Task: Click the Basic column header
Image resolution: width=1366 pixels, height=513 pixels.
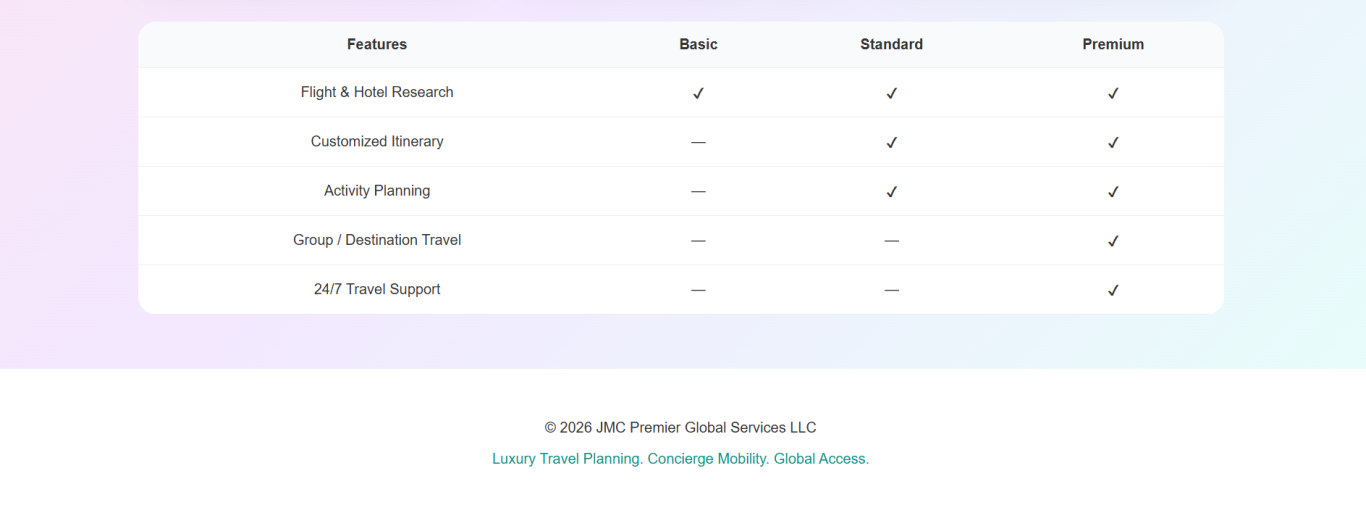Action: [x=698, y=44]
